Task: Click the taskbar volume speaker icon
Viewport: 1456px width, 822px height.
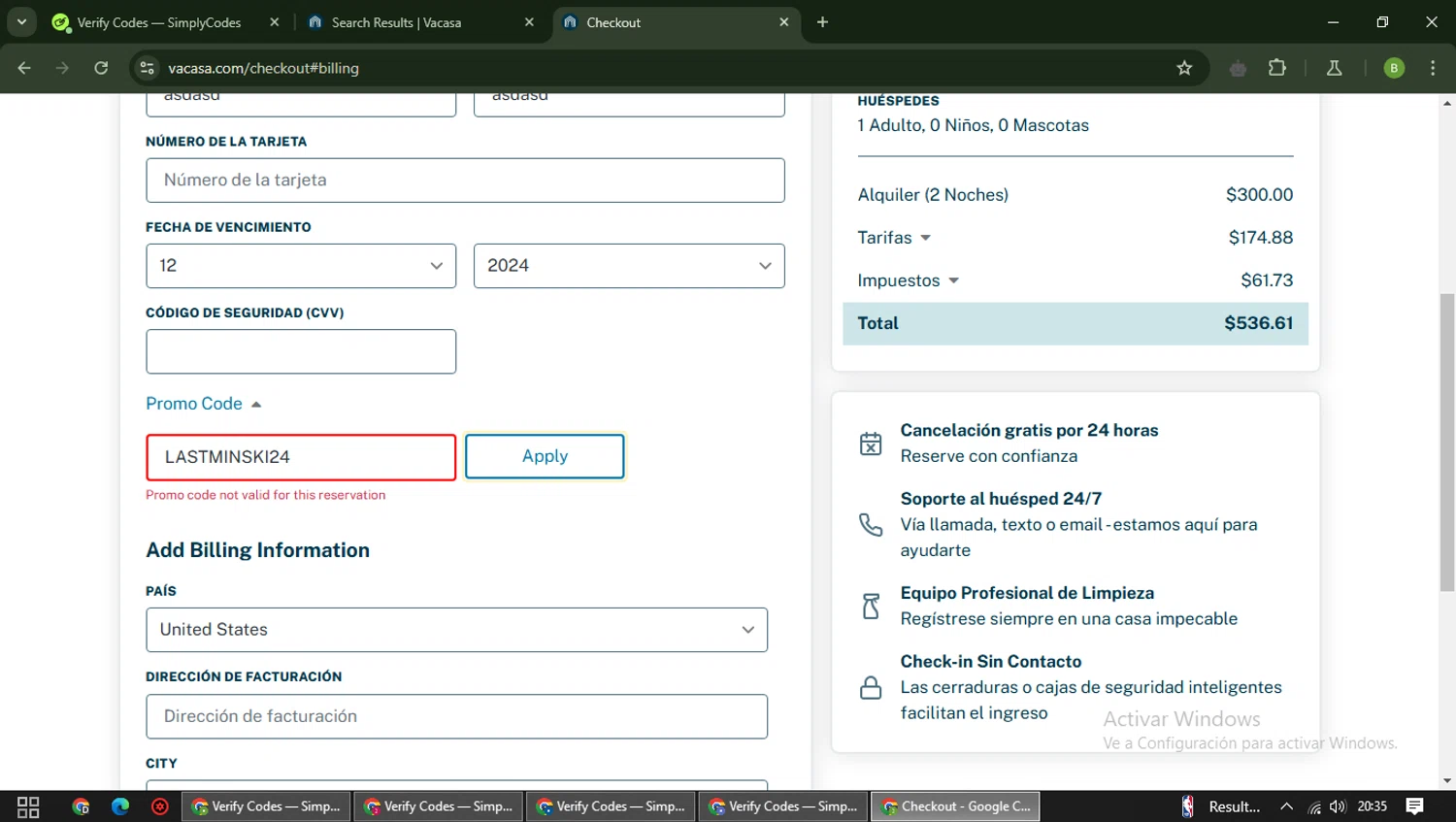Action: (x=1339, y=806)
